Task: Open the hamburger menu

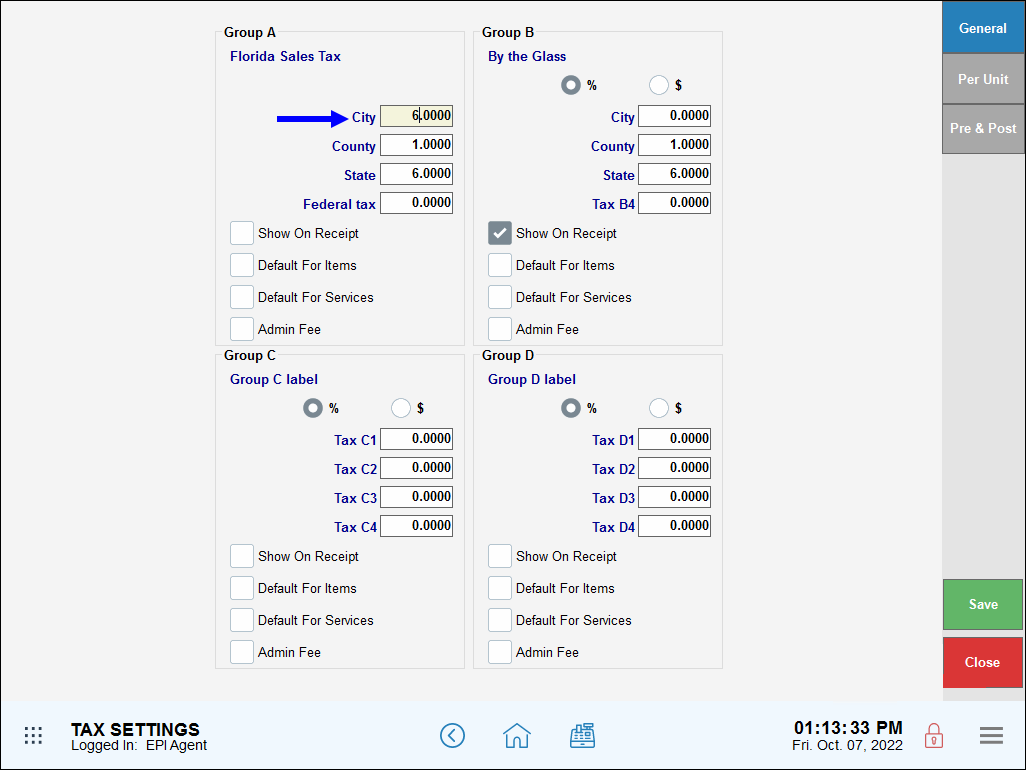Action: (991, 735)
